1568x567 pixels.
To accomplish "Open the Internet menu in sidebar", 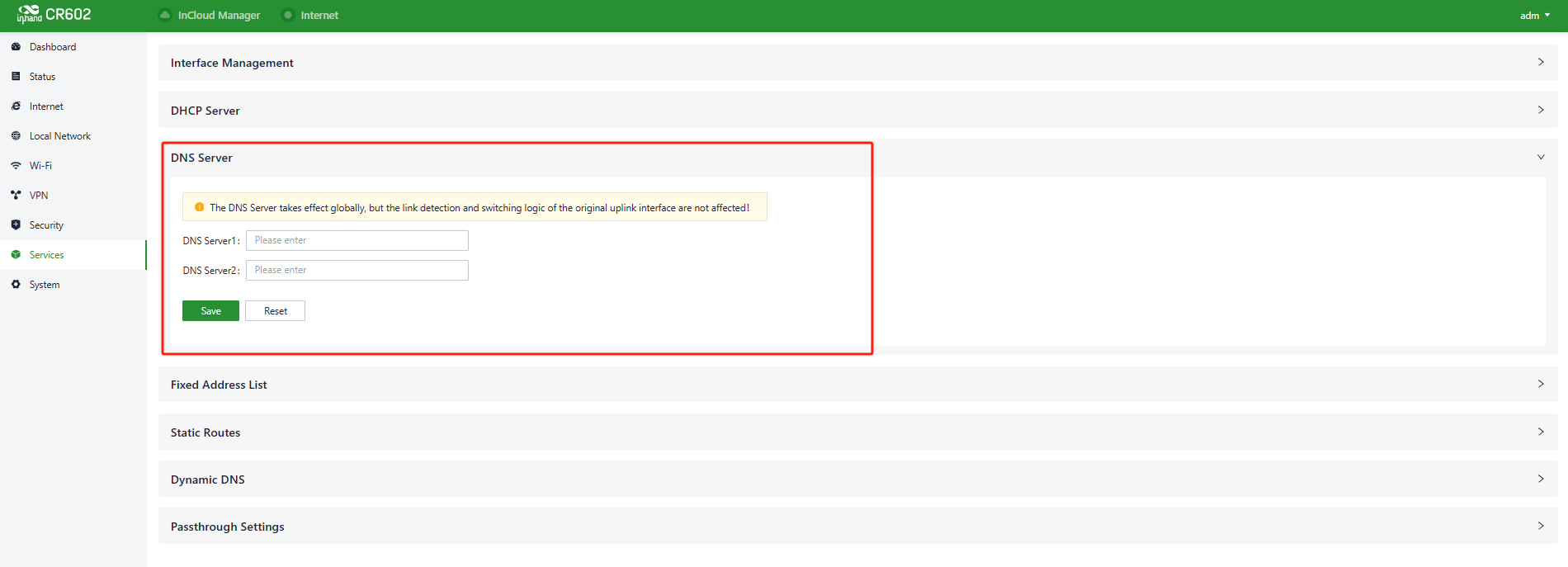I will coord(73,106).
